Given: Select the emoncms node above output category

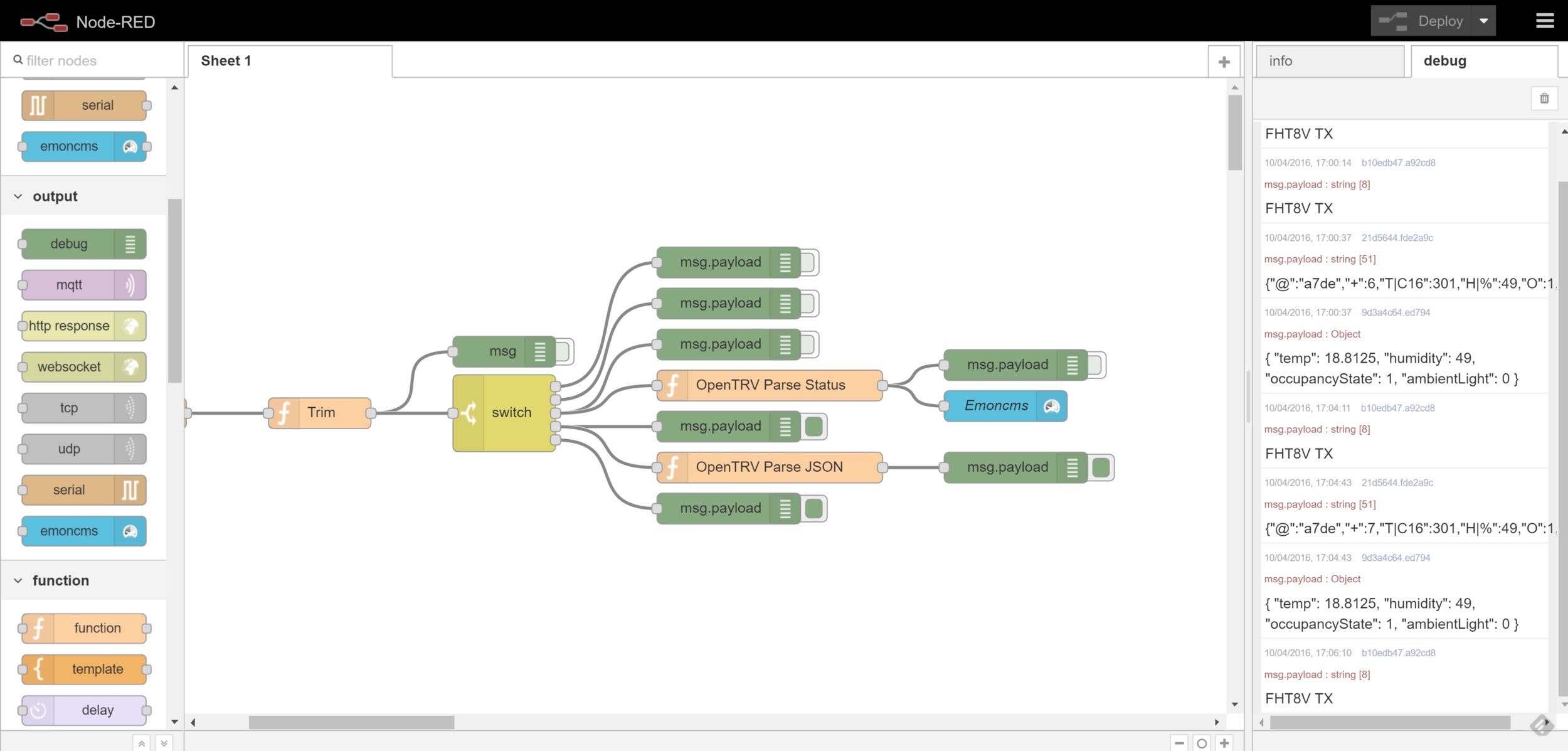Looking at the screenshot, I should [83, 146].
